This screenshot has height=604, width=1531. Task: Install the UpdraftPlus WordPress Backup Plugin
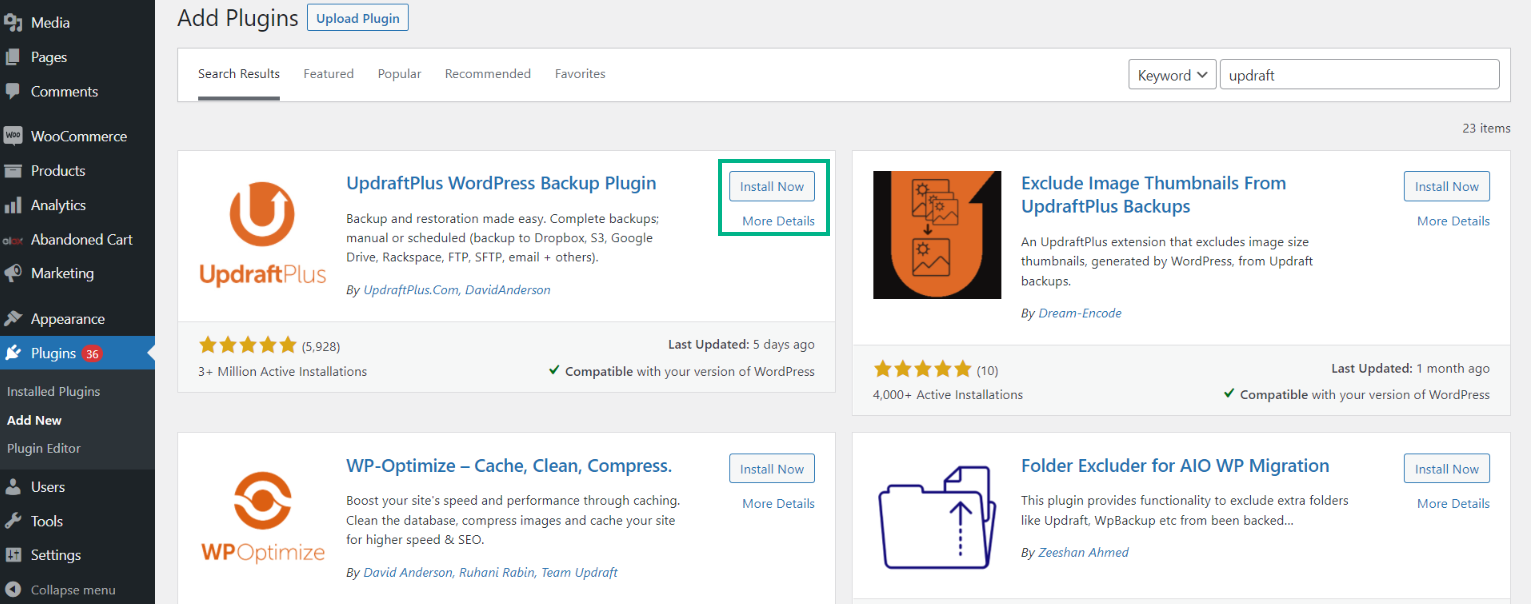click(x=771, y=185)
